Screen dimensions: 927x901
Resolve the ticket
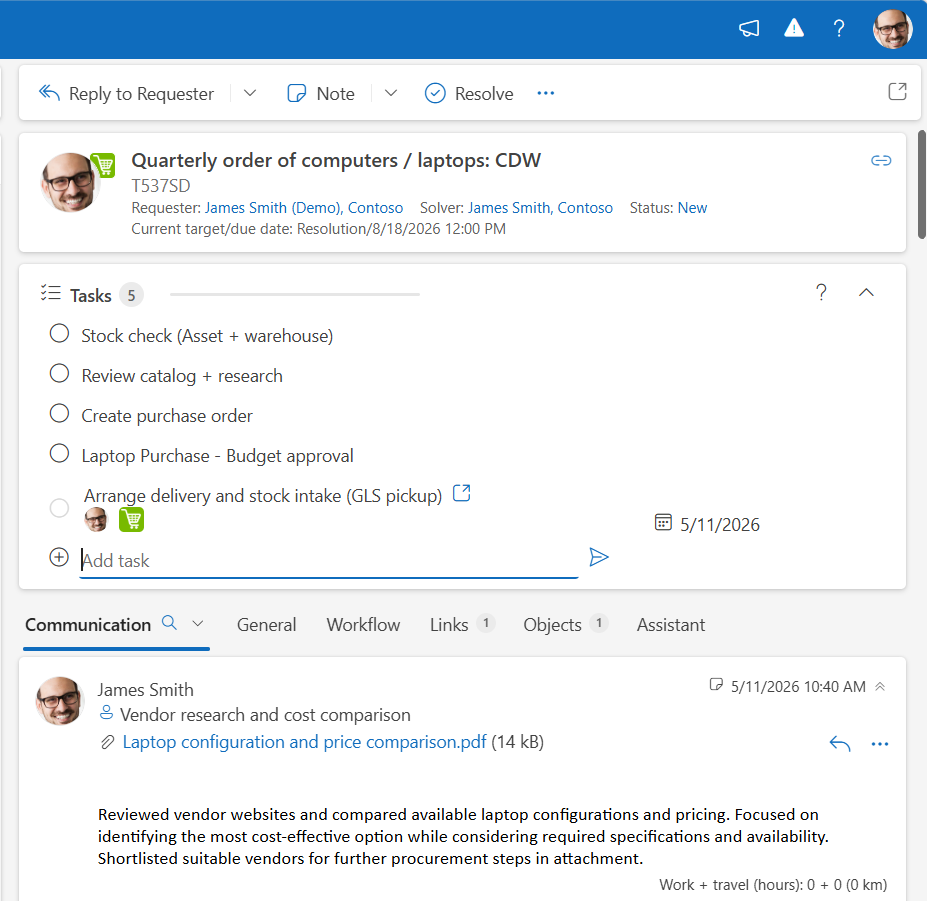pyautogui.click(x=469, y=93)
